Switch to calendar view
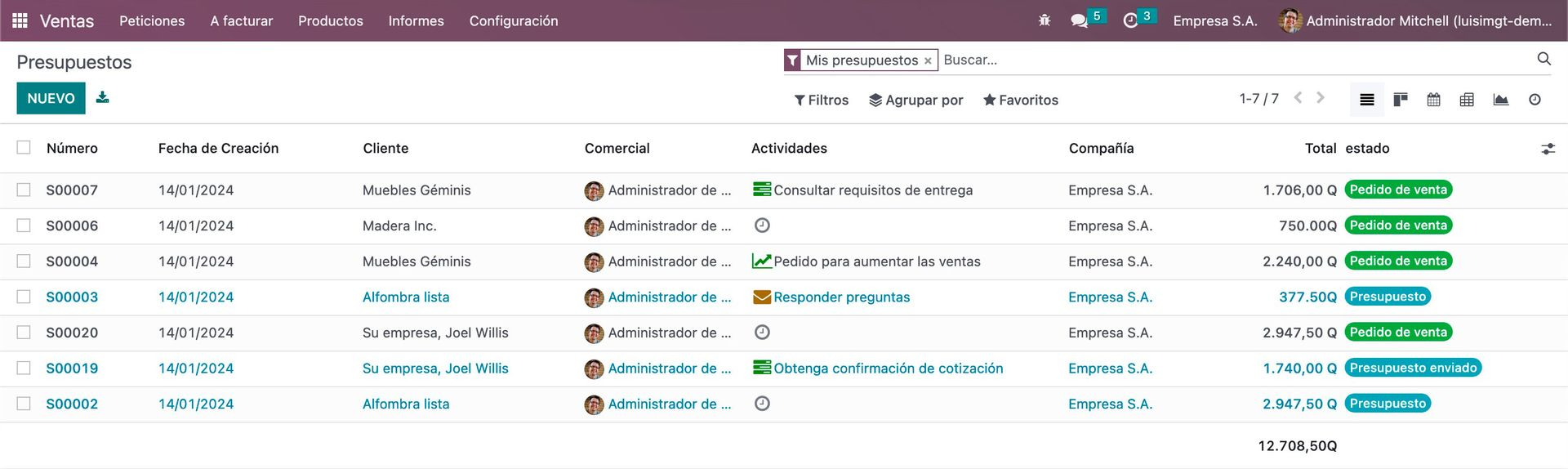 coord(1433,100)
